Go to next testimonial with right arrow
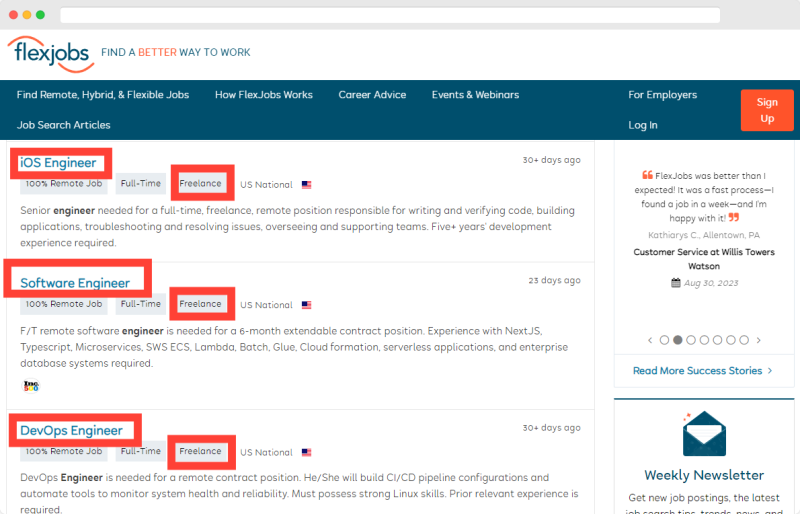Image resolution: width=800 pixels, height=514 pixels. click(x=759, y=340)
